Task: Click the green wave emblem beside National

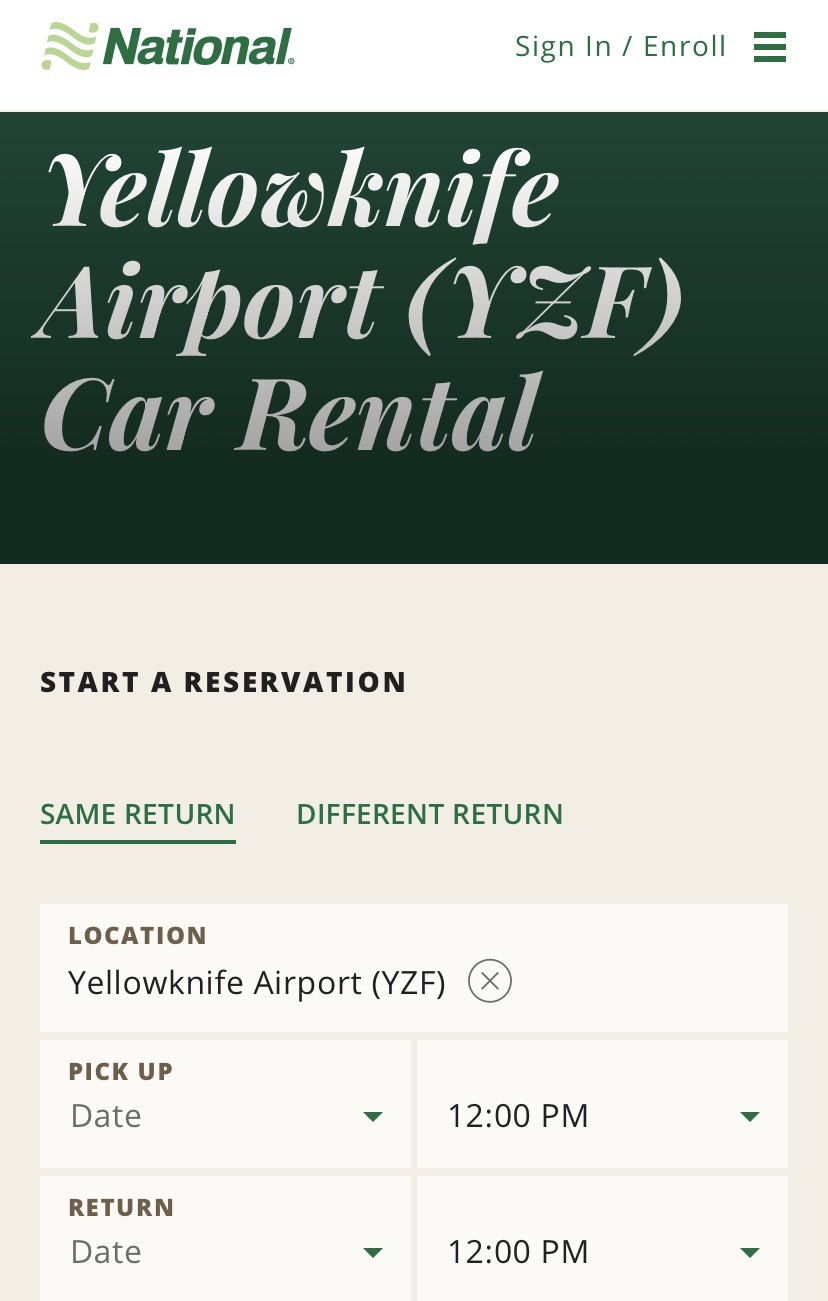Action: (69, 47)
